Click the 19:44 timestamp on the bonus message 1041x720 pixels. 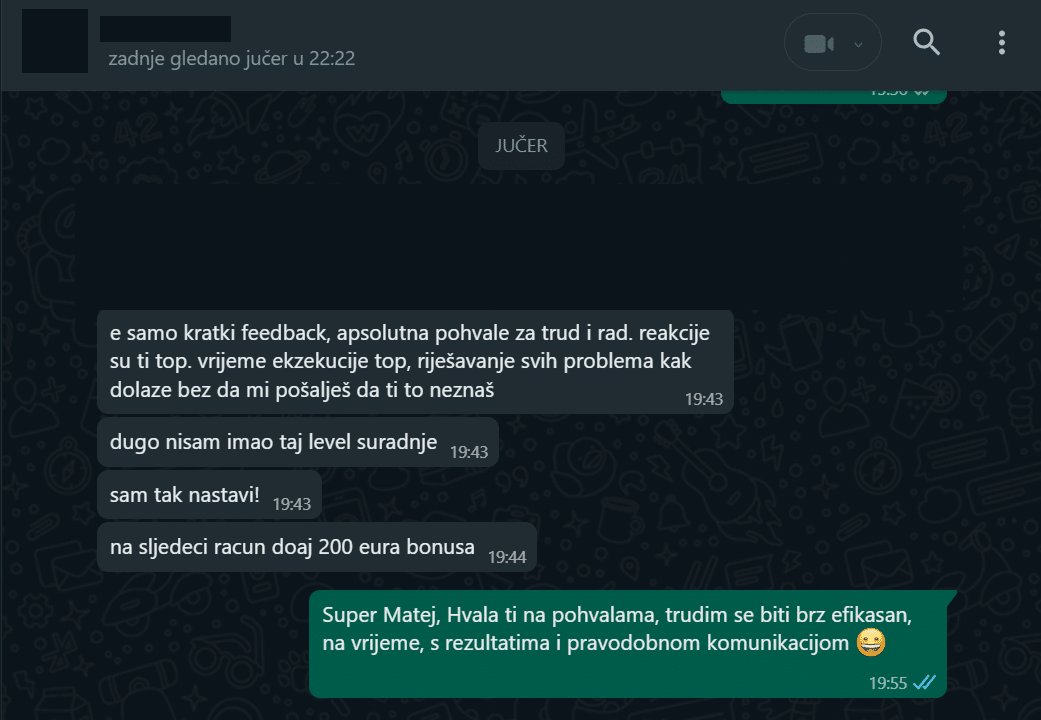507,557
